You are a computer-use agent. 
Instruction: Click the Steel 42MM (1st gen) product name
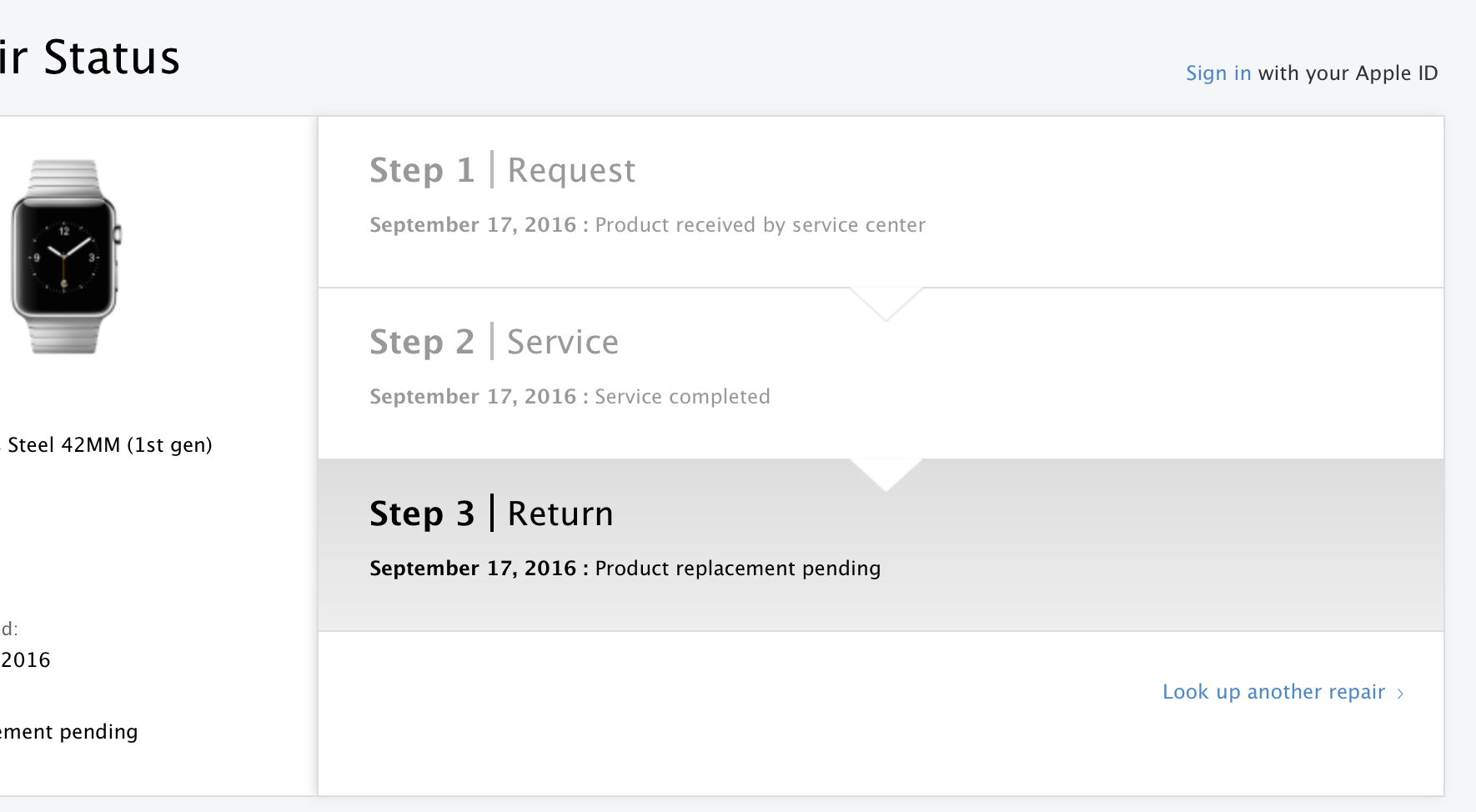tap(109, 445)
